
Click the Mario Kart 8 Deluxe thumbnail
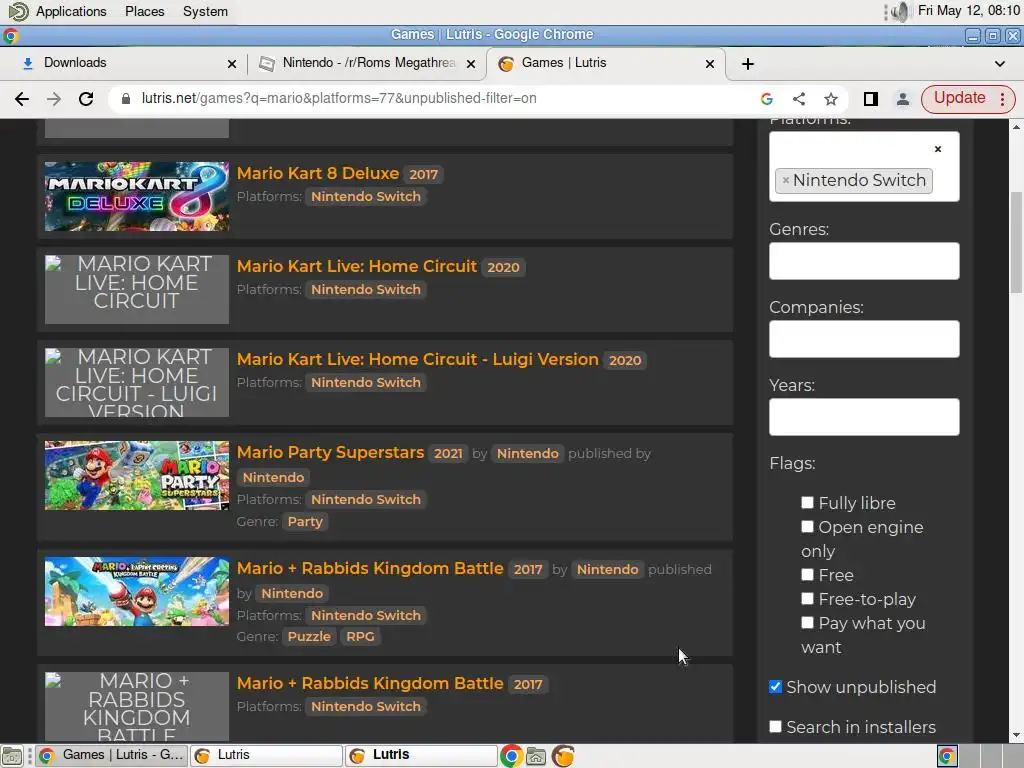[136, 197]
